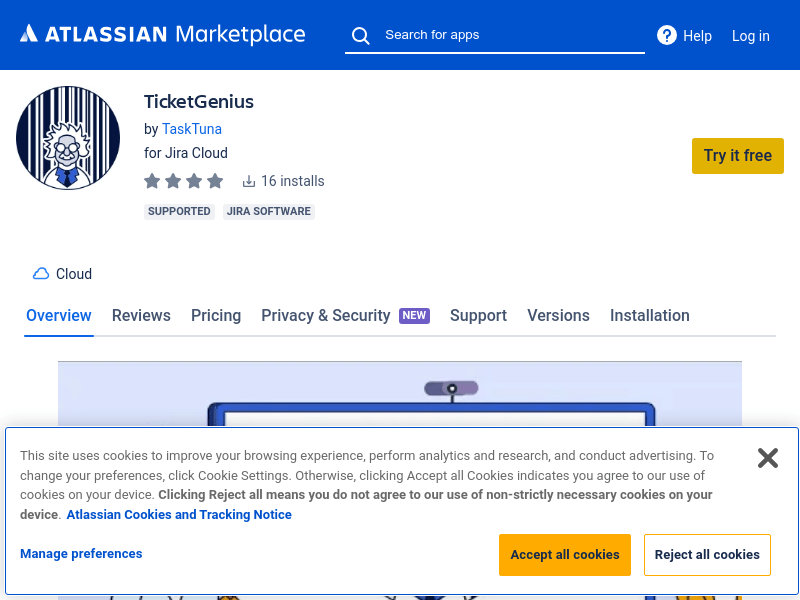The height and width of the screenshot is (600, 800).
Task: Click the JIRA SOFTWARE badge
Action: click(269, 211)
